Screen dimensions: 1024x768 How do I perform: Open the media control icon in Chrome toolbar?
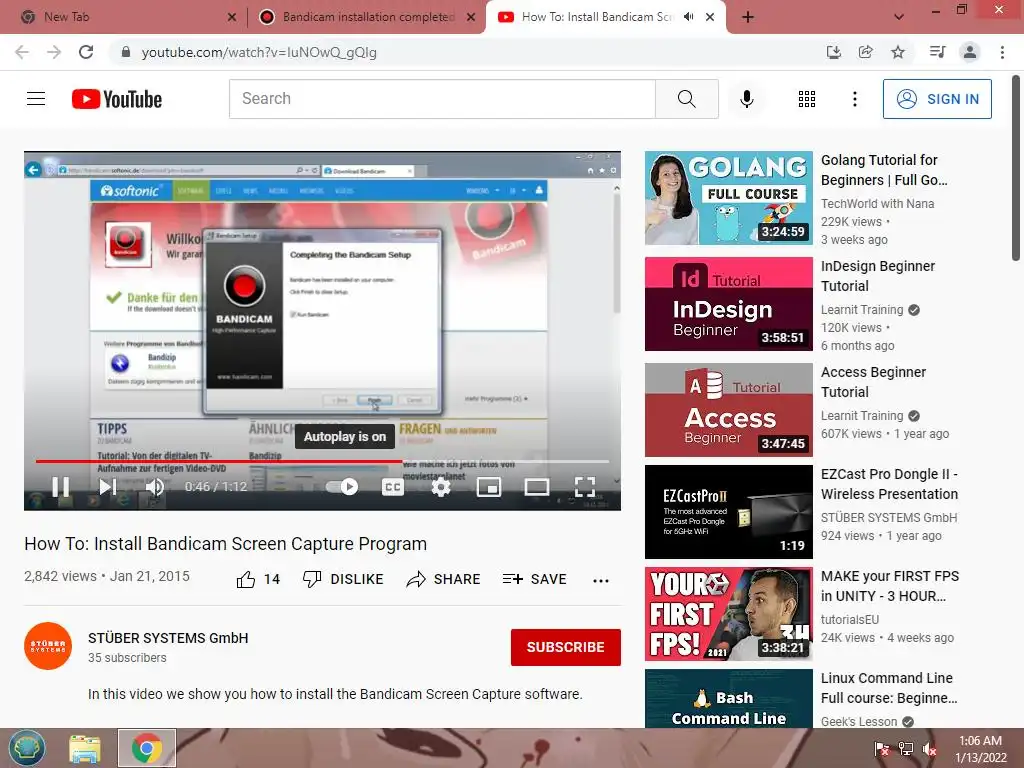pyautogui.click(x=937, y=52)
